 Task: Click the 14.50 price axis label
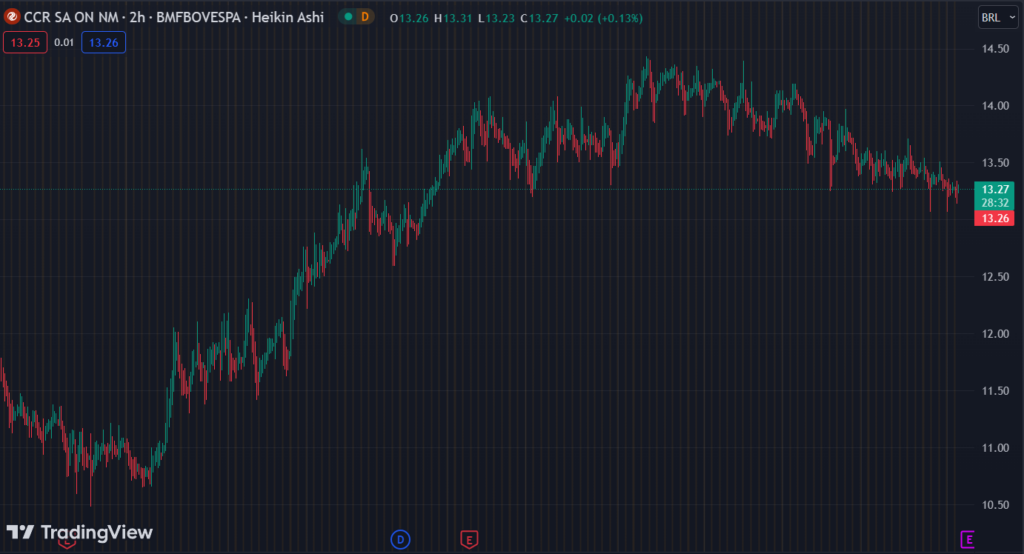[x=995, y=49]
